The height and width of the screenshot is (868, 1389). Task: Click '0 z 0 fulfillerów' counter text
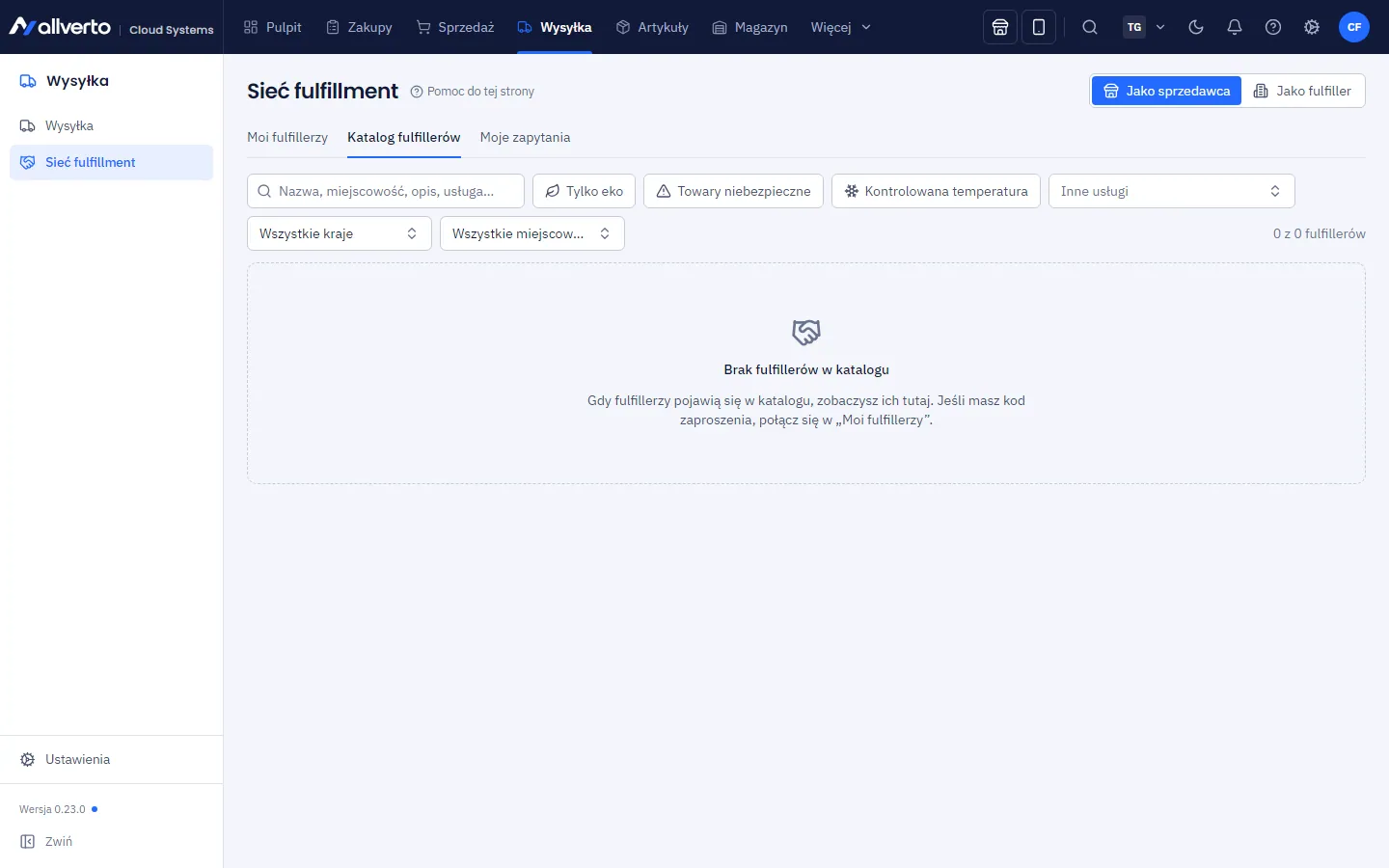1319,233
